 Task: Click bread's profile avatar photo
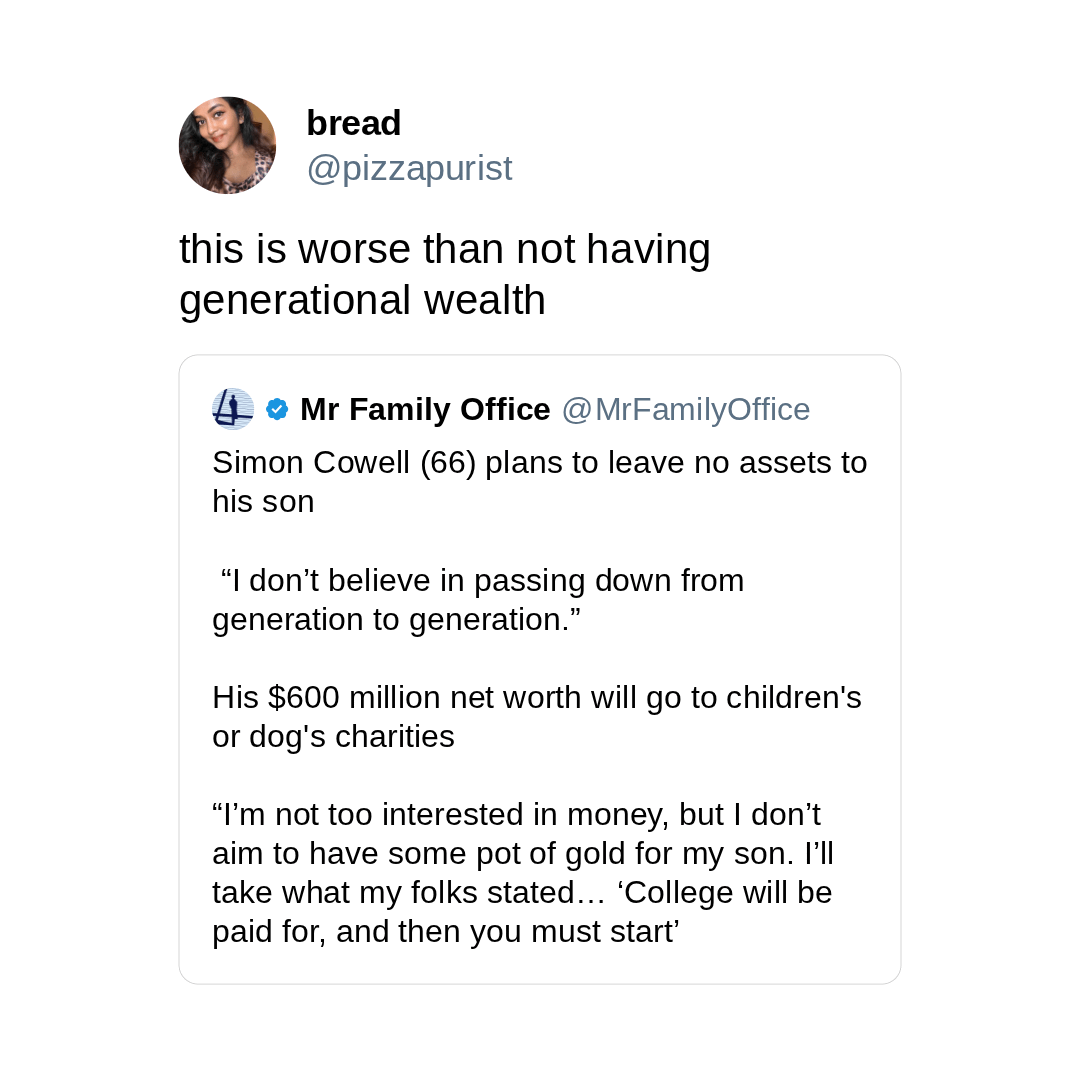click(227, 145)
